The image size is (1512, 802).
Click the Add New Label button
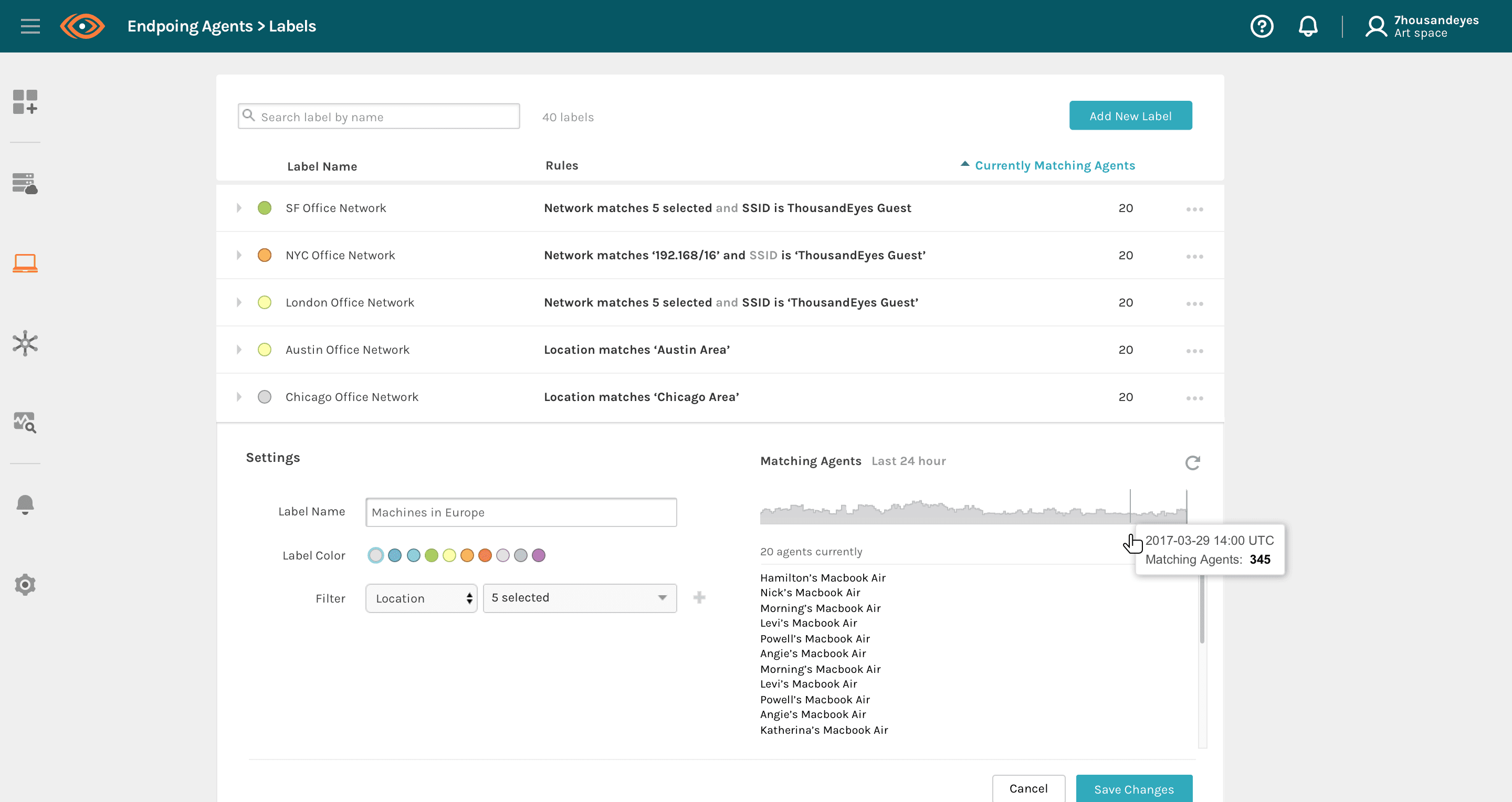click(x=1130, y=116)
